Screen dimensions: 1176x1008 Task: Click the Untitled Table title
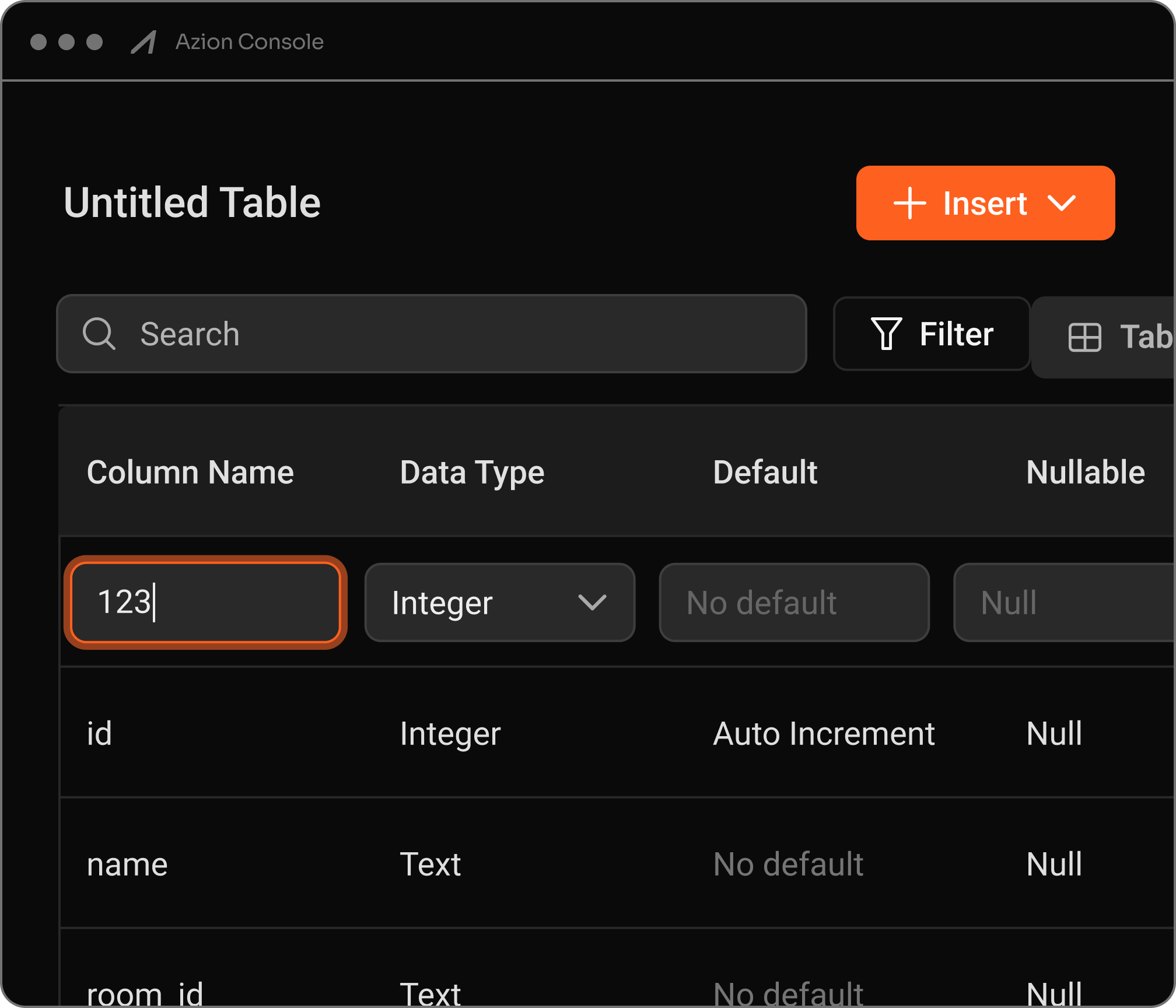coord(192,203)
